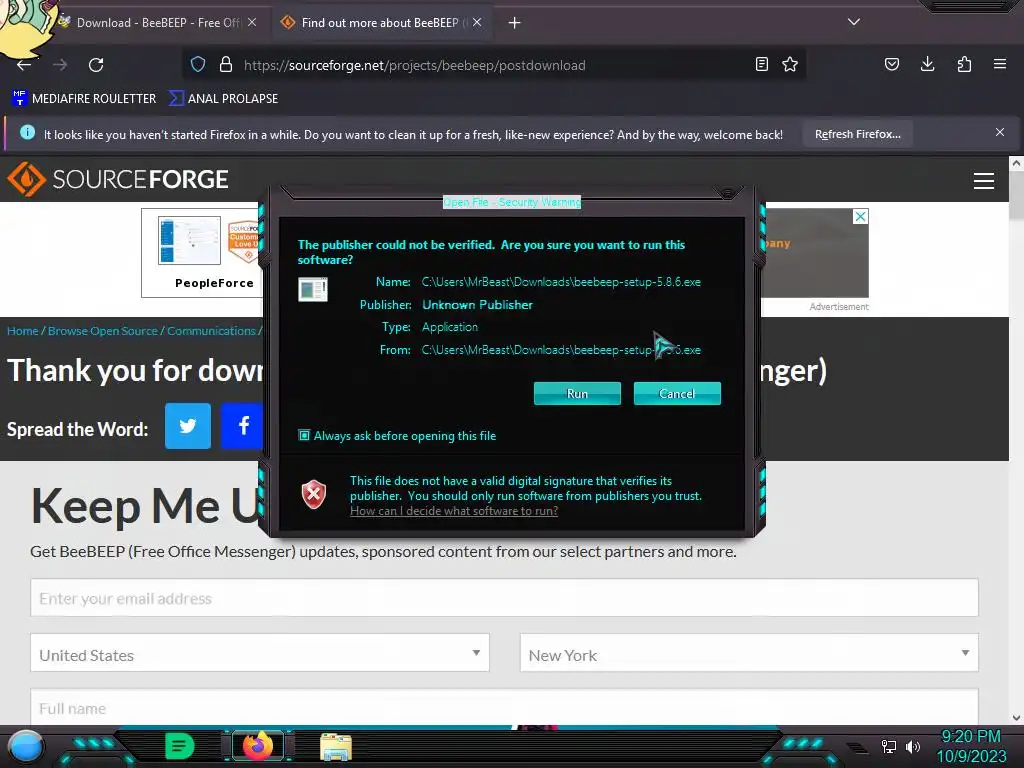Close the Find out more about BeeBEEP tab
Image resolution: width=1024 pixels, height=768 pixels.
(477, 22)
